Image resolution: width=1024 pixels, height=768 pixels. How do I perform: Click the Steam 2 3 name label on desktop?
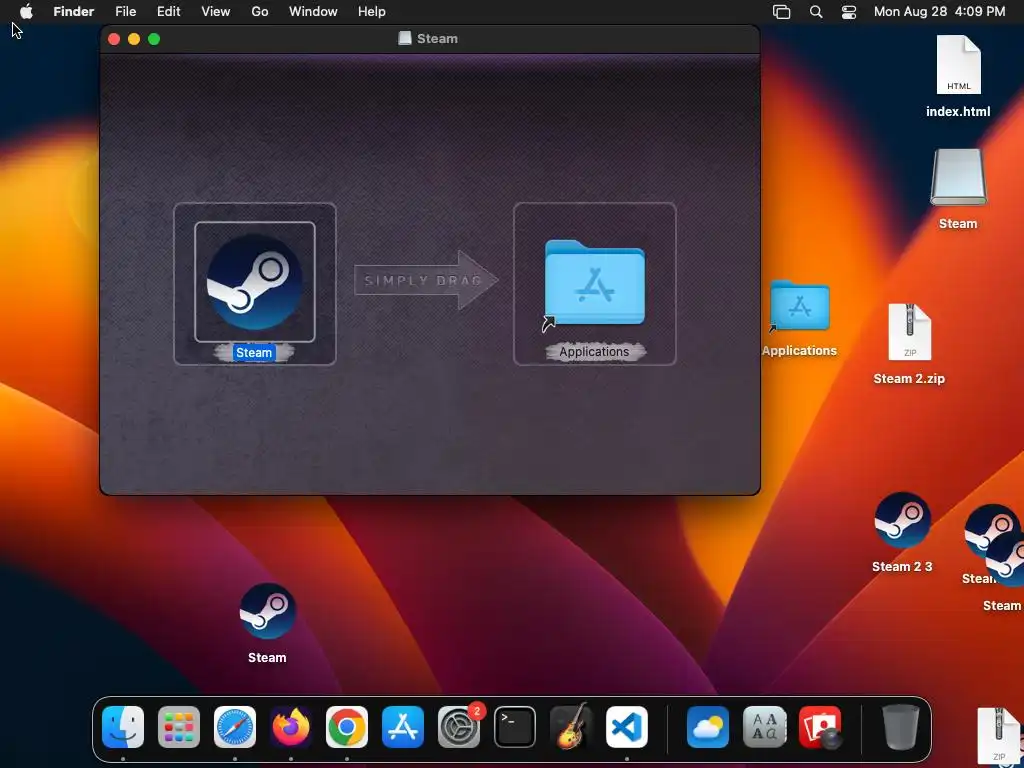pyautogui.click(x=902, y=567)
